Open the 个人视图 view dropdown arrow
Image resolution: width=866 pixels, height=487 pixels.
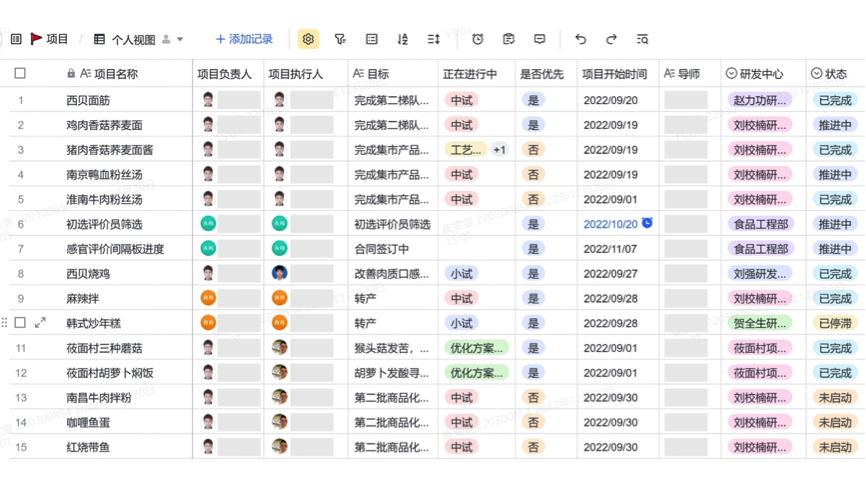(180, 40)
